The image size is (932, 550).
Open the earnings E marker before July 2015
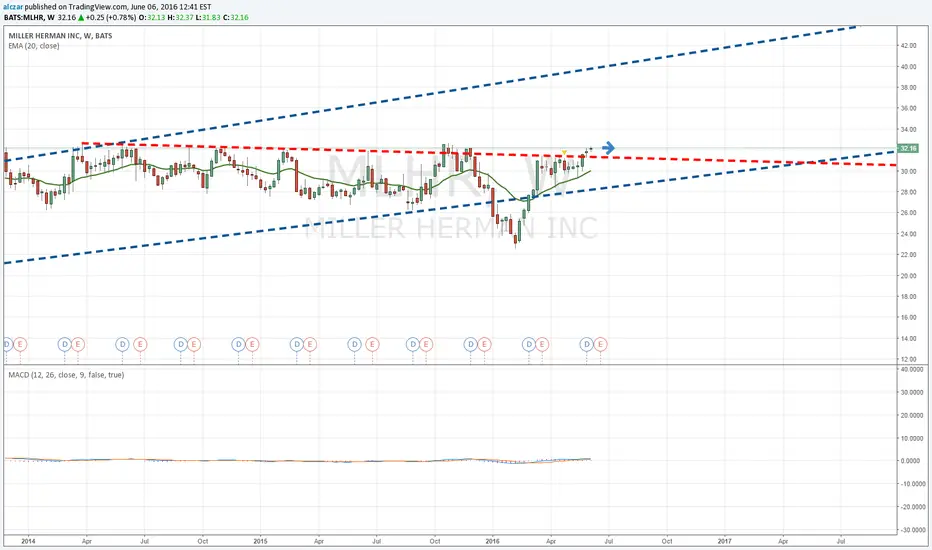[372, 344]
